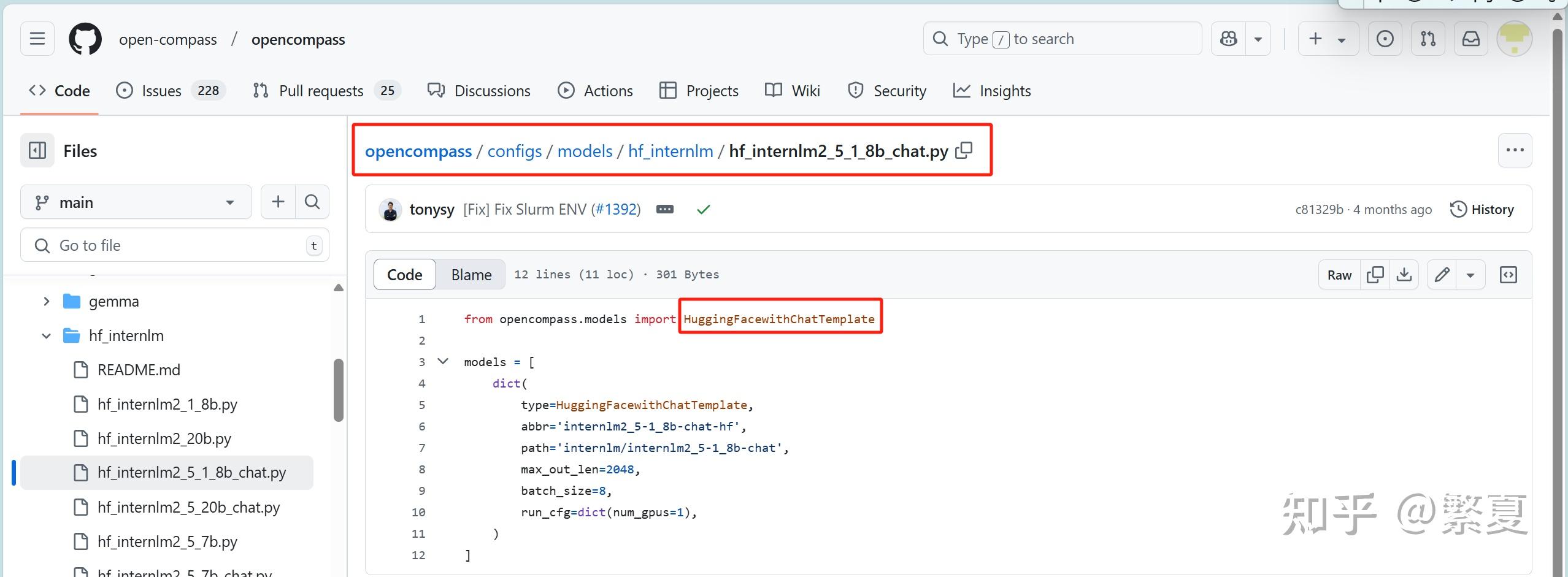The width and height of the screenshot is (1568, 577).
Task: Open hf_internlm2_5_20b_chat.py in file tree
Action: (188, 507)
